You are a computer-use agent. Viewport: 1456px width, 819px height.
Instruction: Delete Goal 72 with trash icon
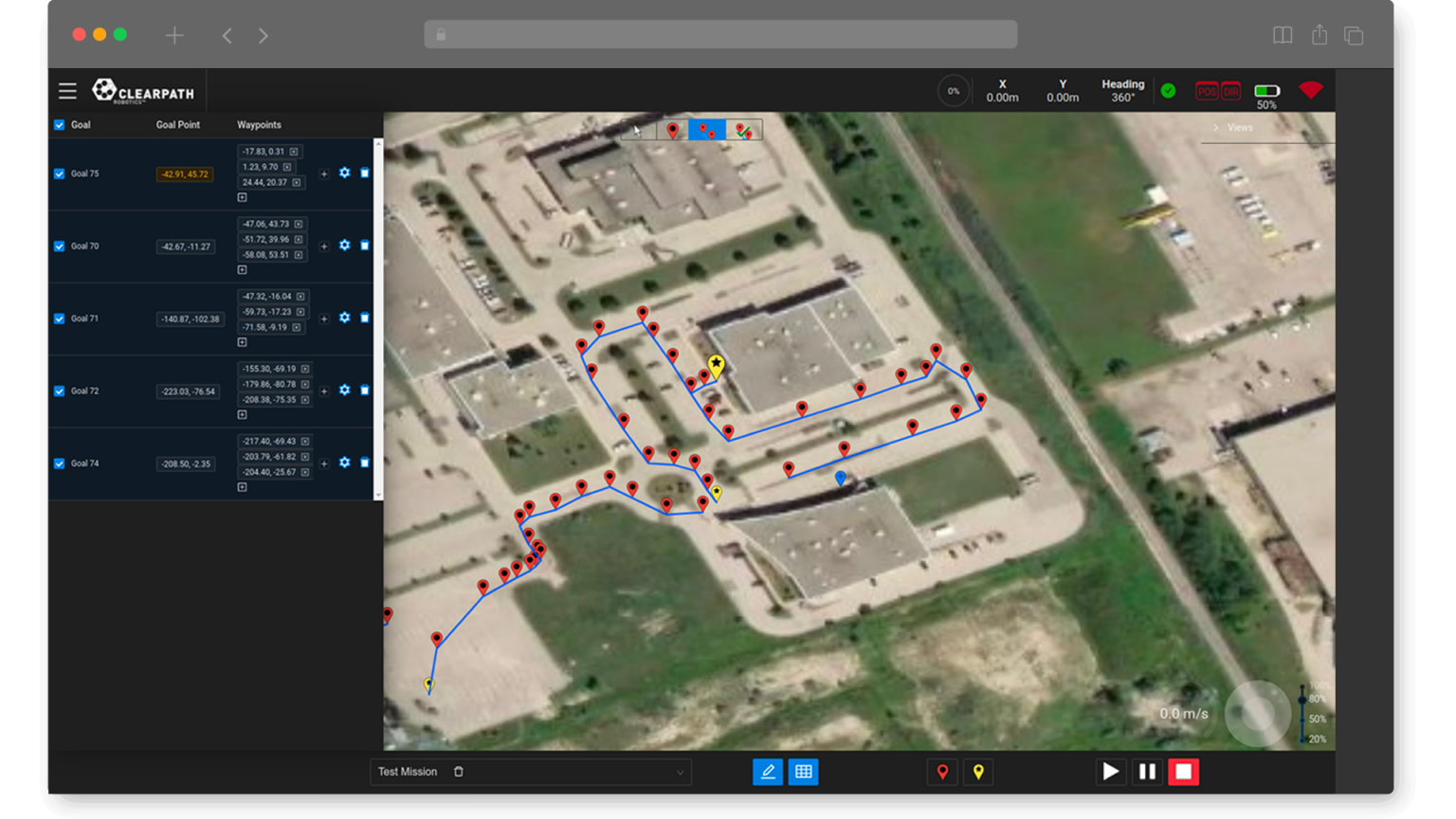point(365,391)
